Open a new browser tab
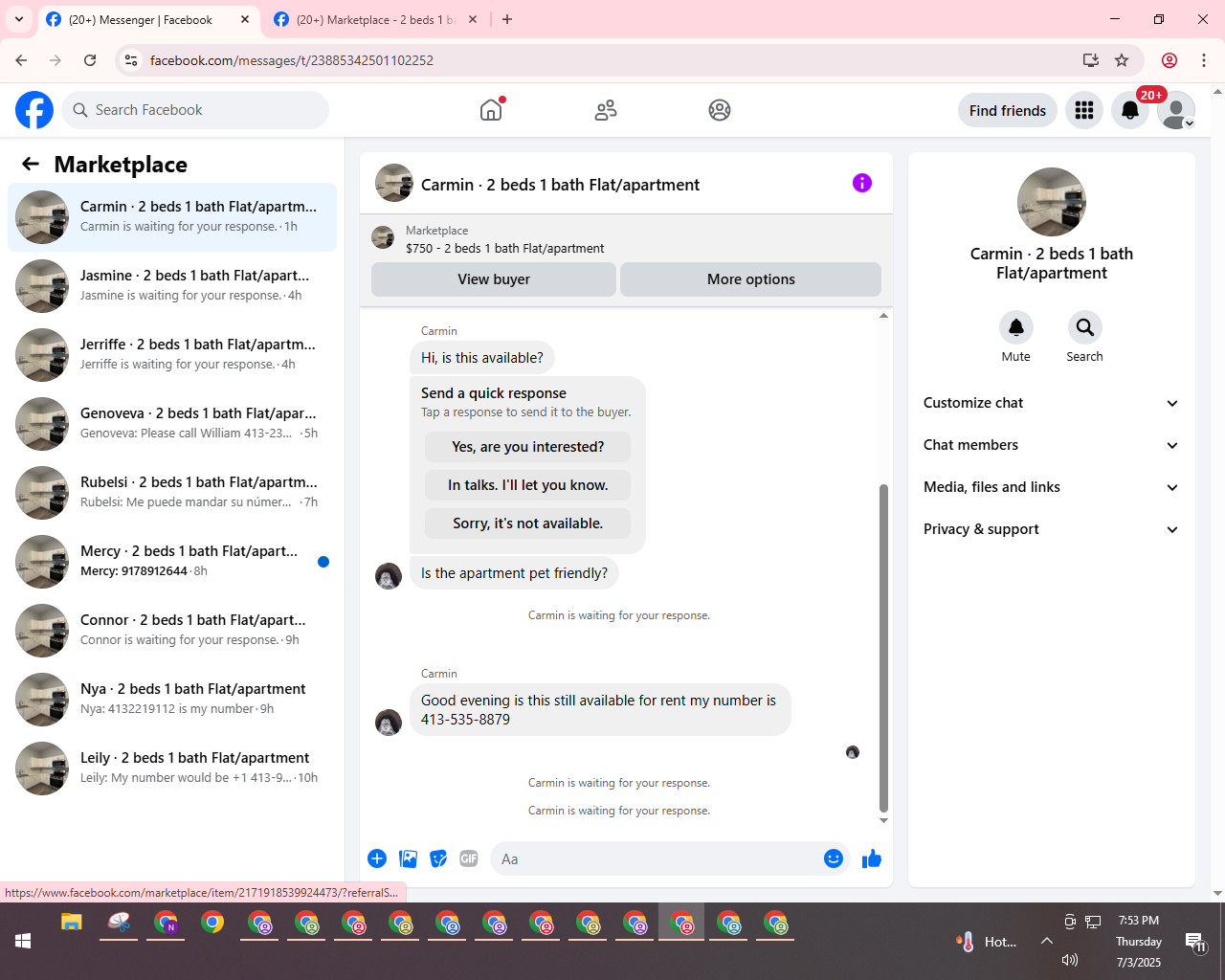This screenshot has height=980, width=1225. 507,19
